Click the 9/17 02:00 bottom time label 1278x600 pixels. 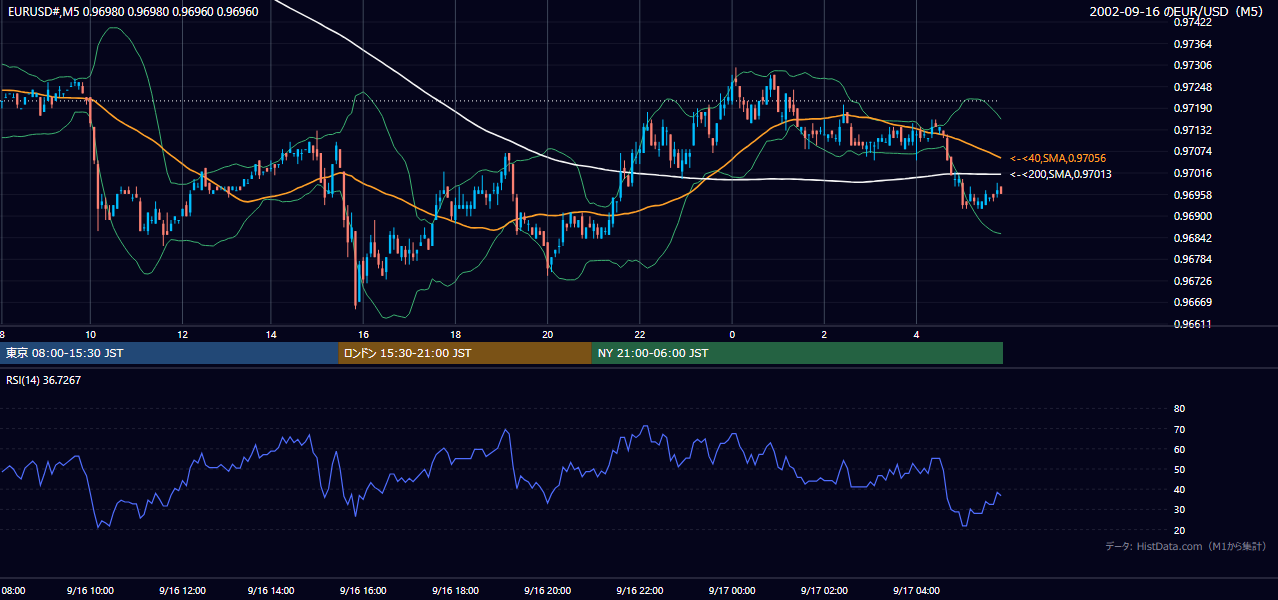[824, 591]
